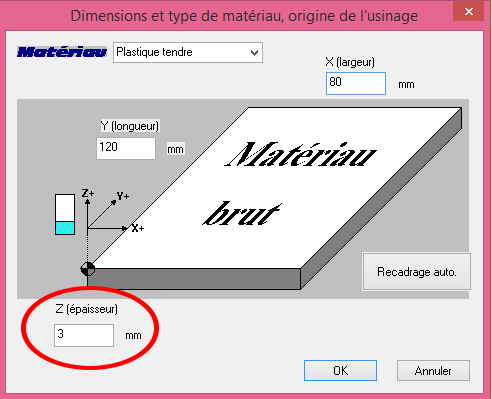The image size is (492, 399).
Task: Click the Z+ axis arrow
Action: pyautogui.click(x=87, y=212)
